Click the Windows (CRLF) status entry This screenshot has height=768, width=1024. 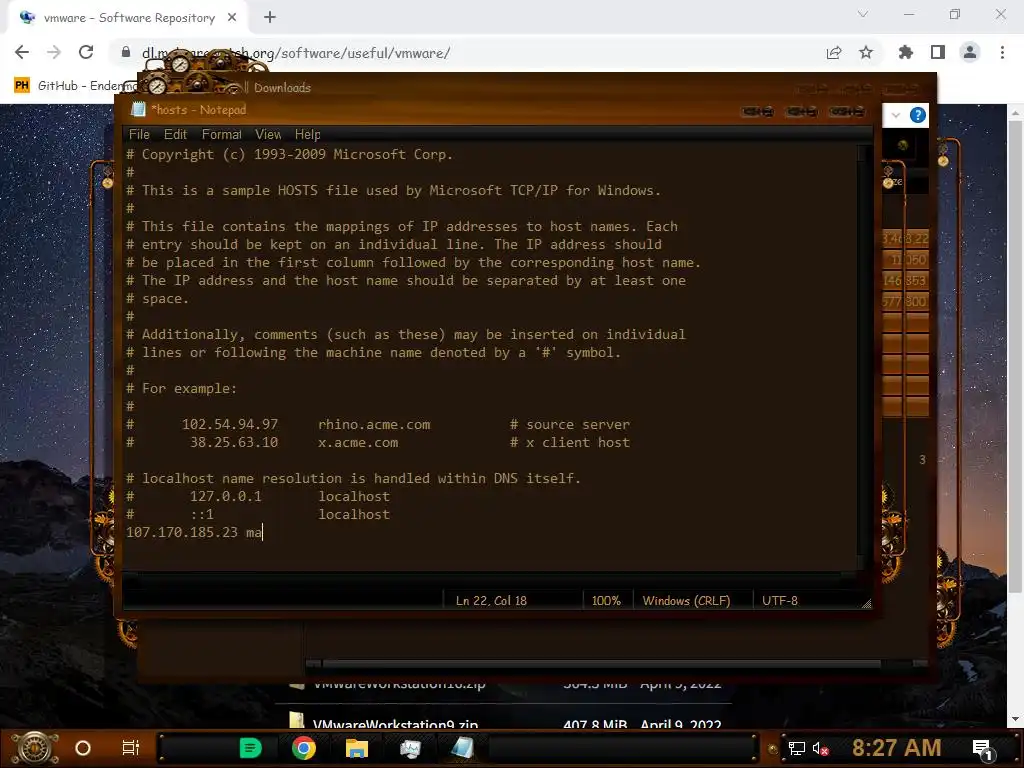coord(686,601)
